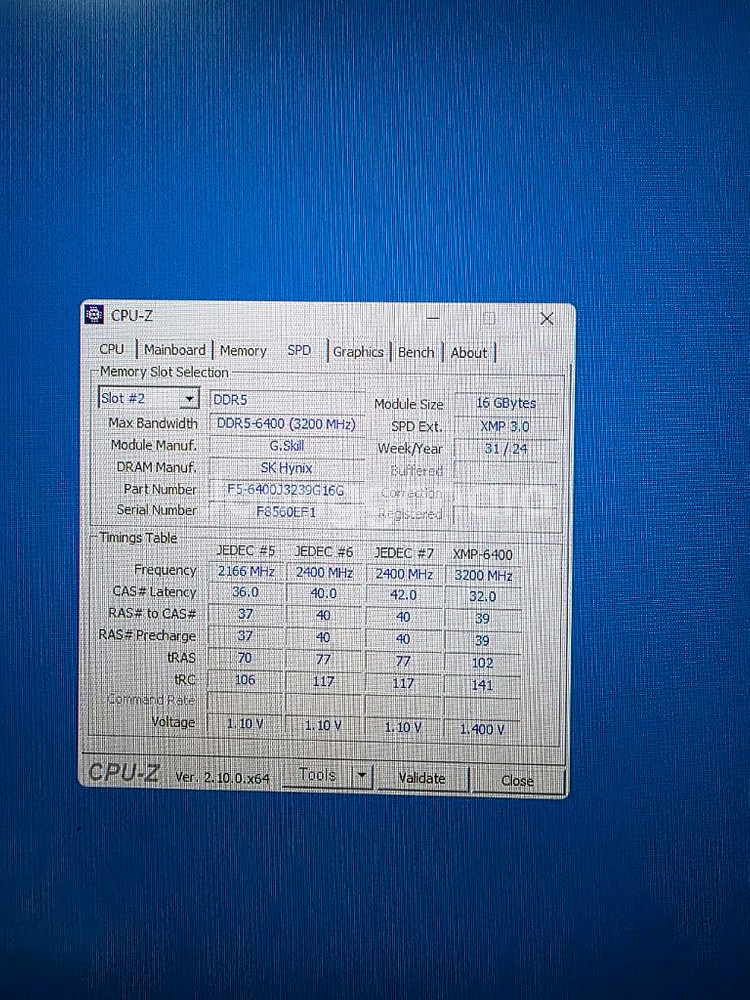Minimize the CPU-Z window
The height and width of the screenshot is (1000, 750).
coord(432,317)
